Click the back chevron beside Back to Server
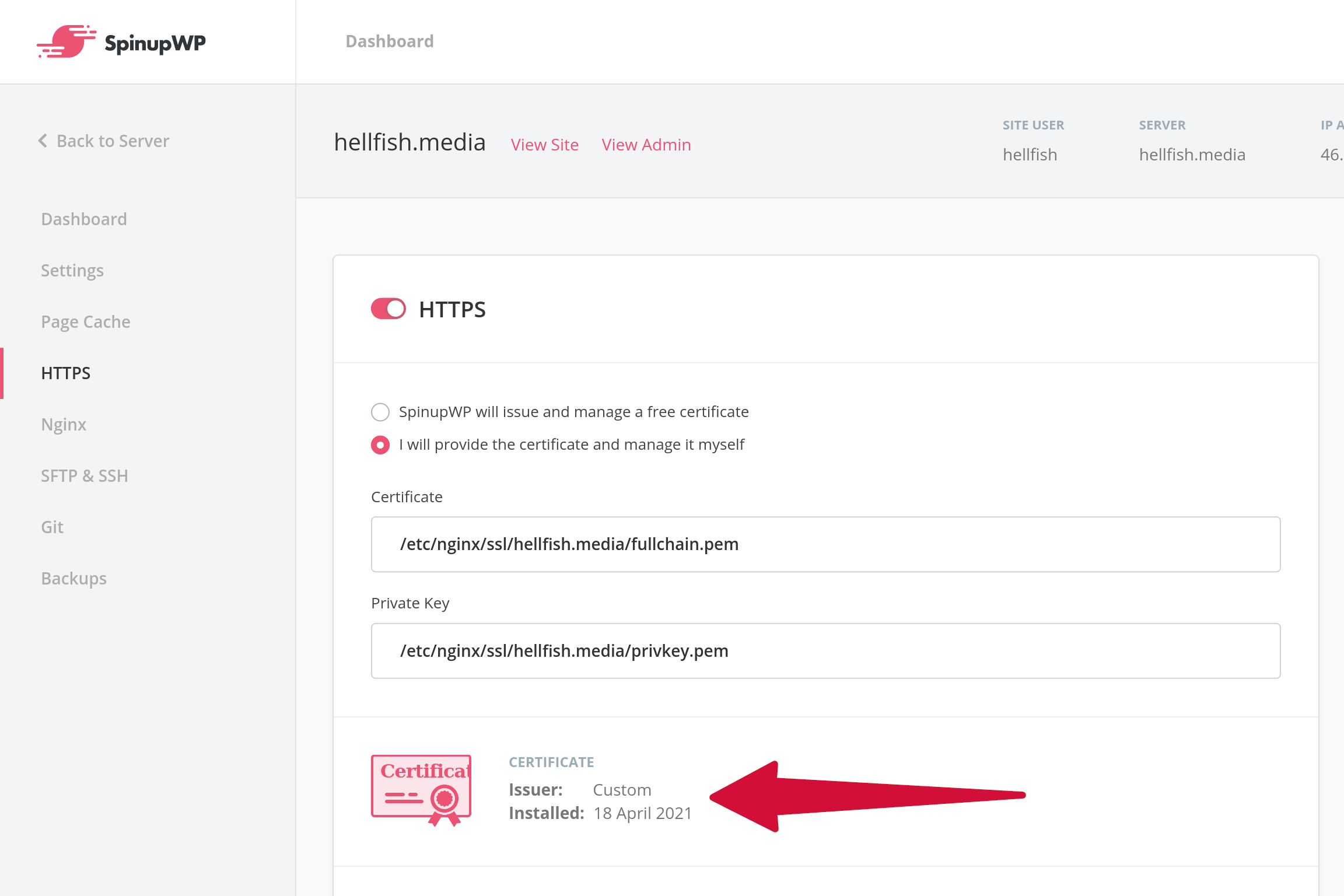 click(x=43, y=141)
